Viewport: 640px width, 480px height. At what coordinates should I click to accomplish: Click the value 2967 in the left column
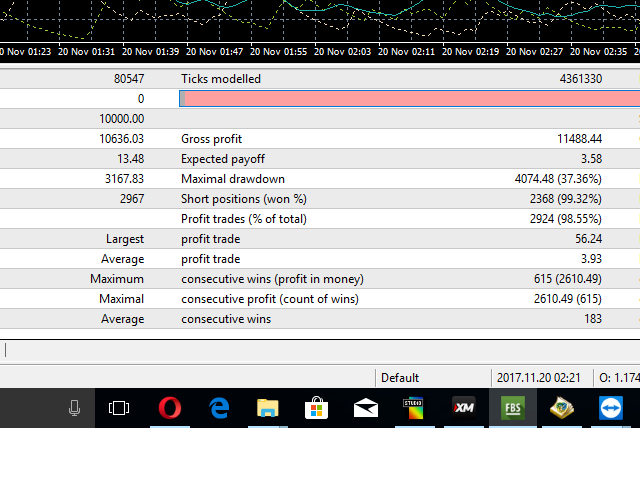(132, 199)
